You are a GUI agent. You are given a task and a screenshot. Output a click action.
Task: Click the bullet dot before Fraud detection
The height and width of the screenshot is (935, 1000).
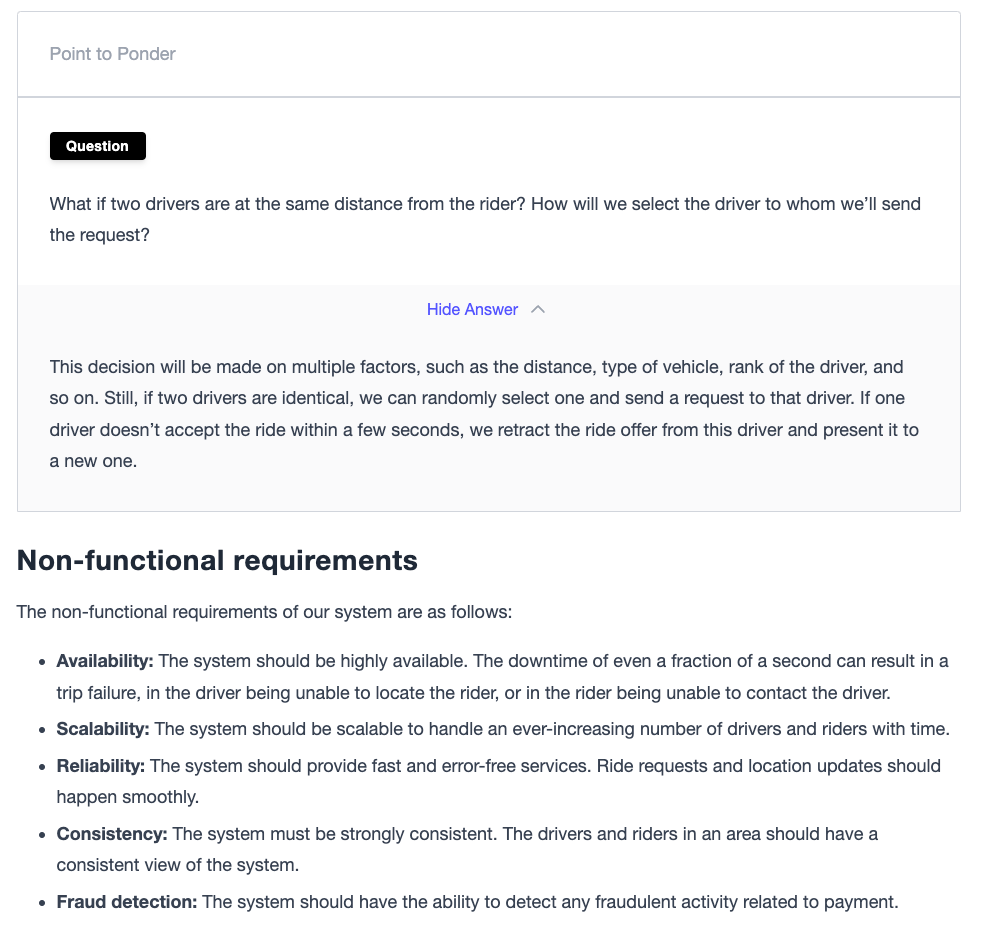42,903
